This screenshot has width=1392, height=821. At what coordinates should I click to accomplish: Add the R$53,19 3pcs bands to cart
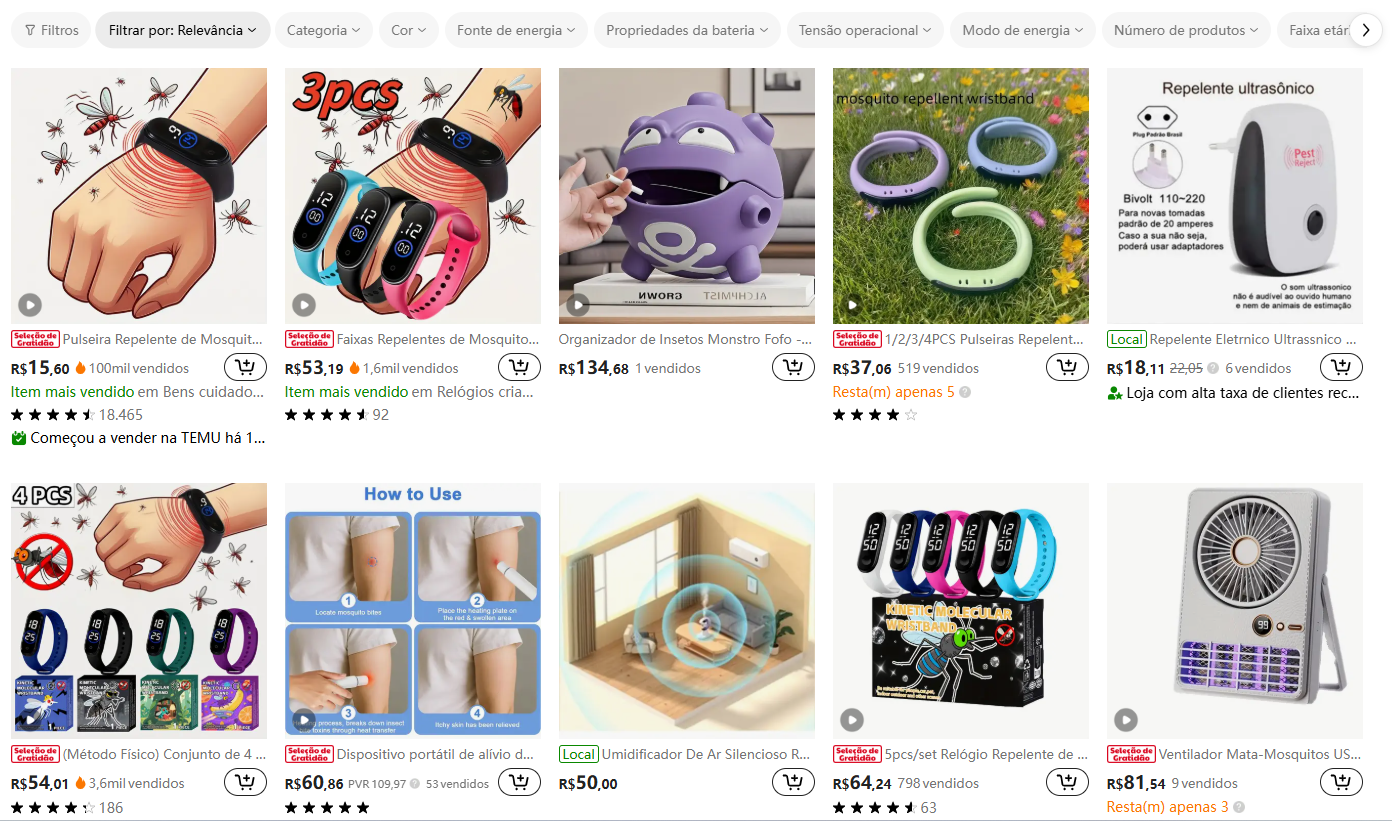519,367
